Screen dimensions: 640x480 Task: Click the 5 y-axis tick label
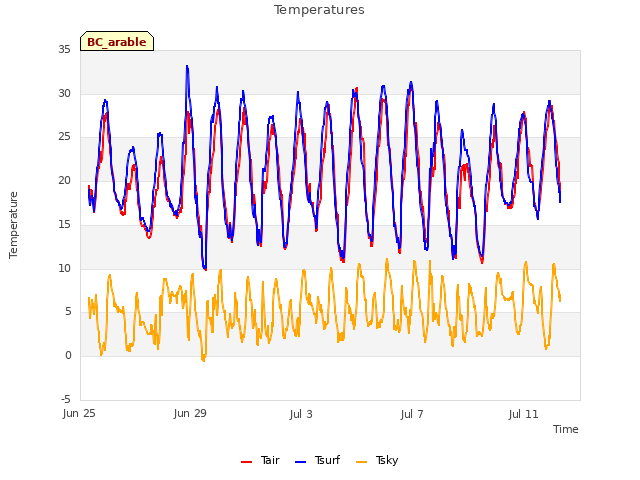68,312
